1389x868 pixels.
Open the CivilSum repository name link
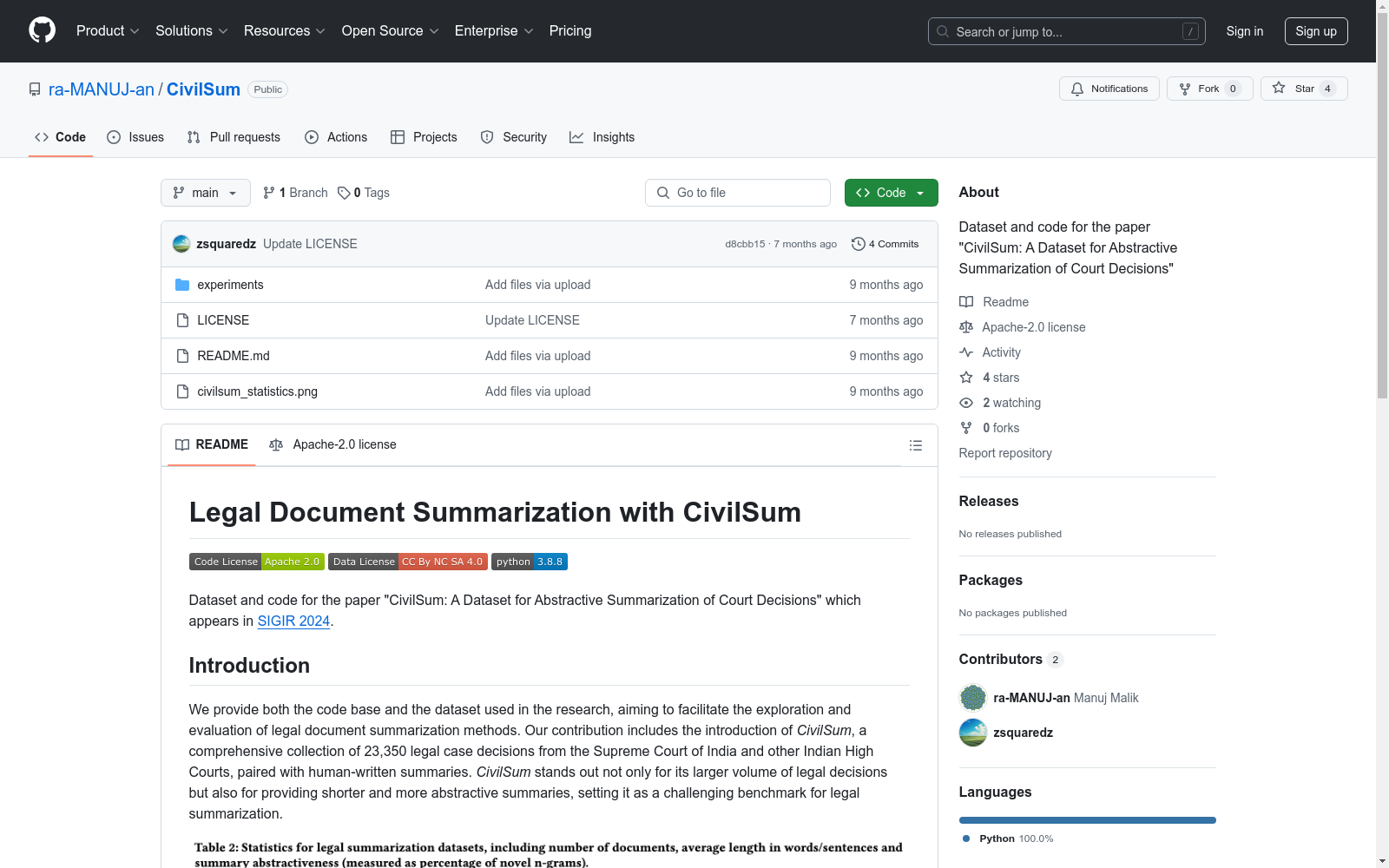tap(203, 89)
